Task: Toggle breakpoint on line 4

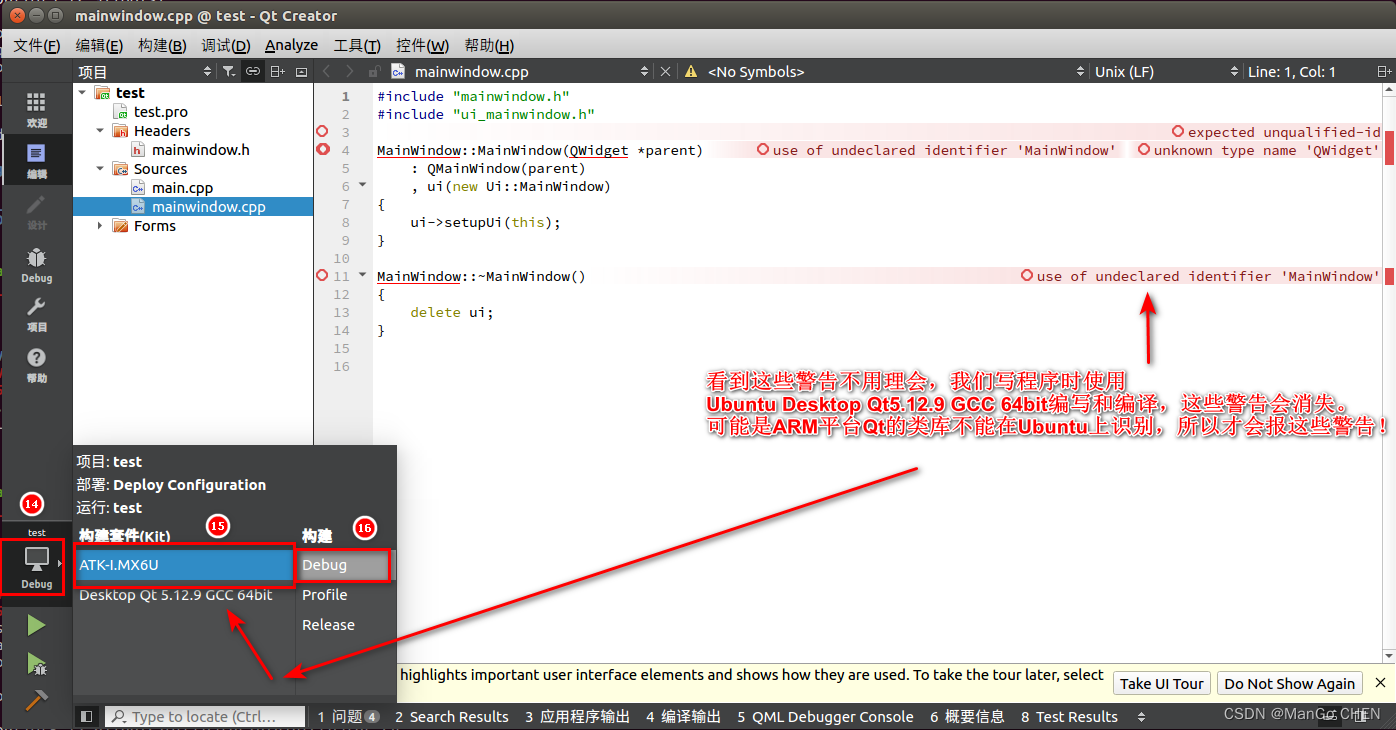Action: click(323, 150)
